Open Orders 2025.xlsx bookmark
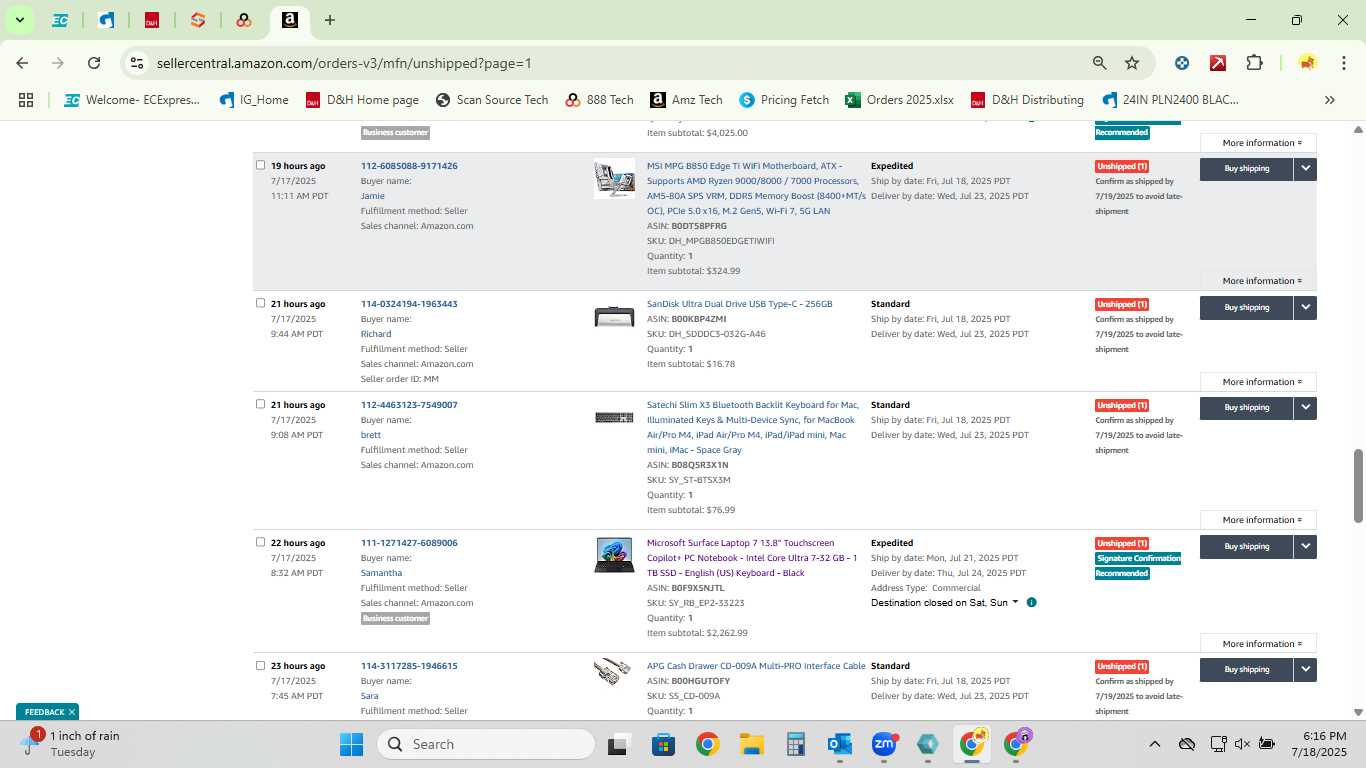This screenshot has height=768, width=1366. (899, 100)
